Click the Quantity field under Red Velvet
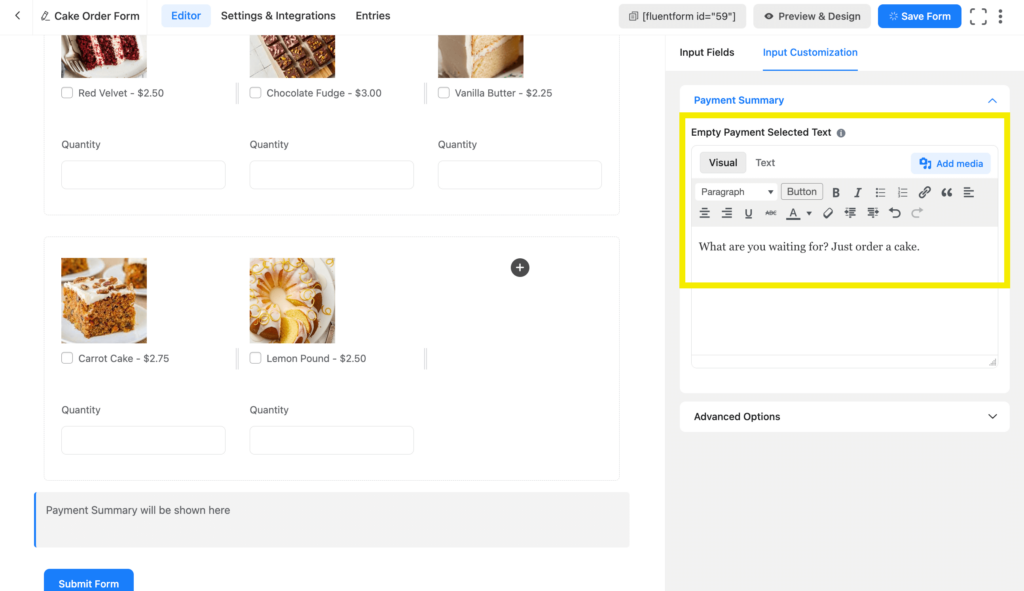Viewport: 1024px width, 591px height. point(143,175)
